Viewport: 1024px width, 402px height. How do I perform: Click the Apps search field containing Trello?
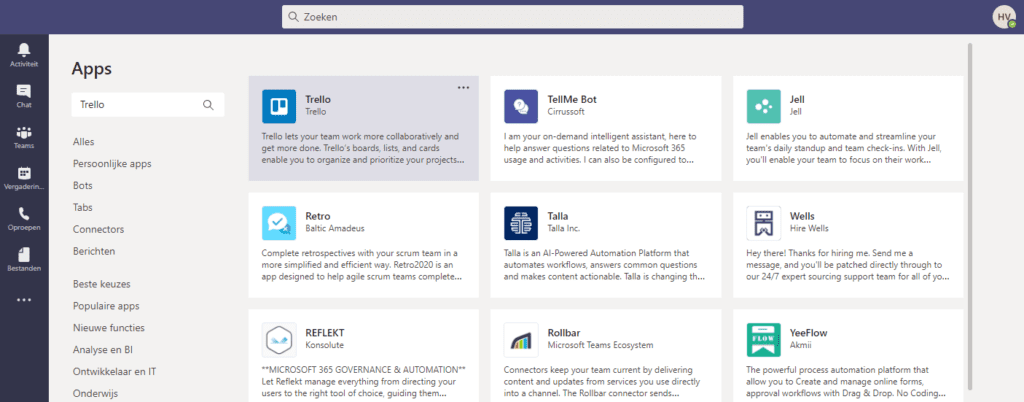click(148, 104)
